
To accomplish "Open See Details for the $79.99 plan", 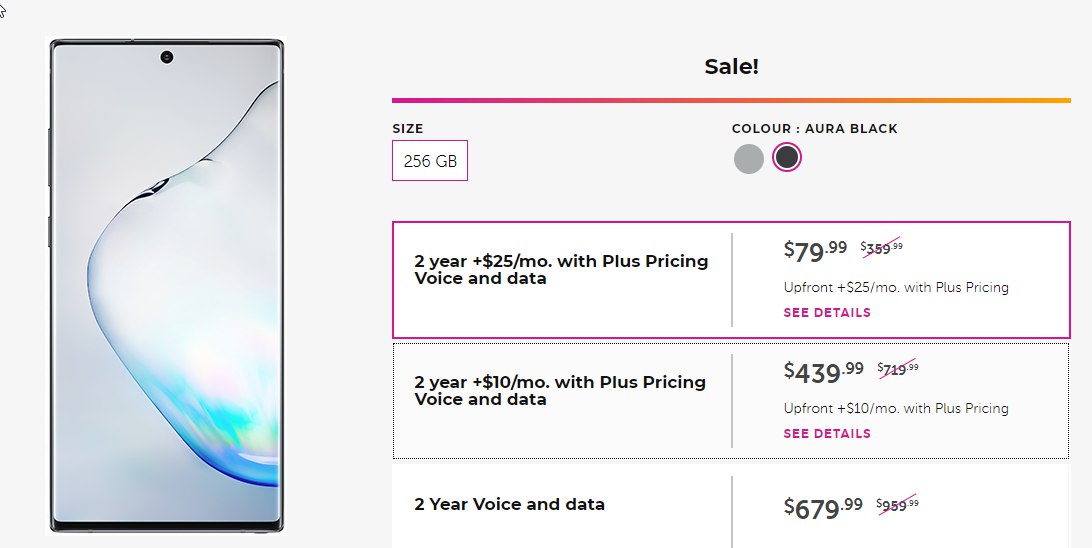I will (827, 313).
